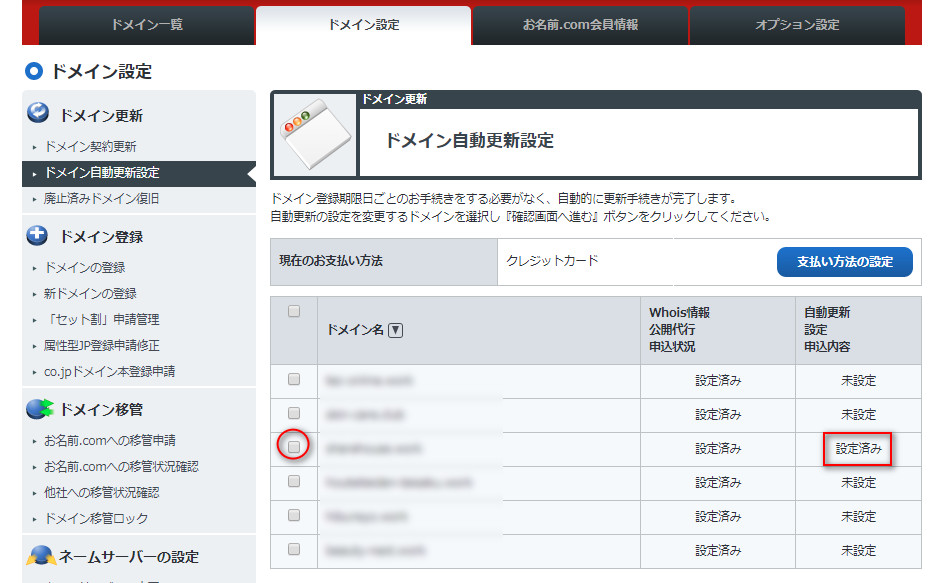Click the ドメイン登録 plus icon in sidebar
The height and width of the screenshot is (583, 943).
[39, 236]
